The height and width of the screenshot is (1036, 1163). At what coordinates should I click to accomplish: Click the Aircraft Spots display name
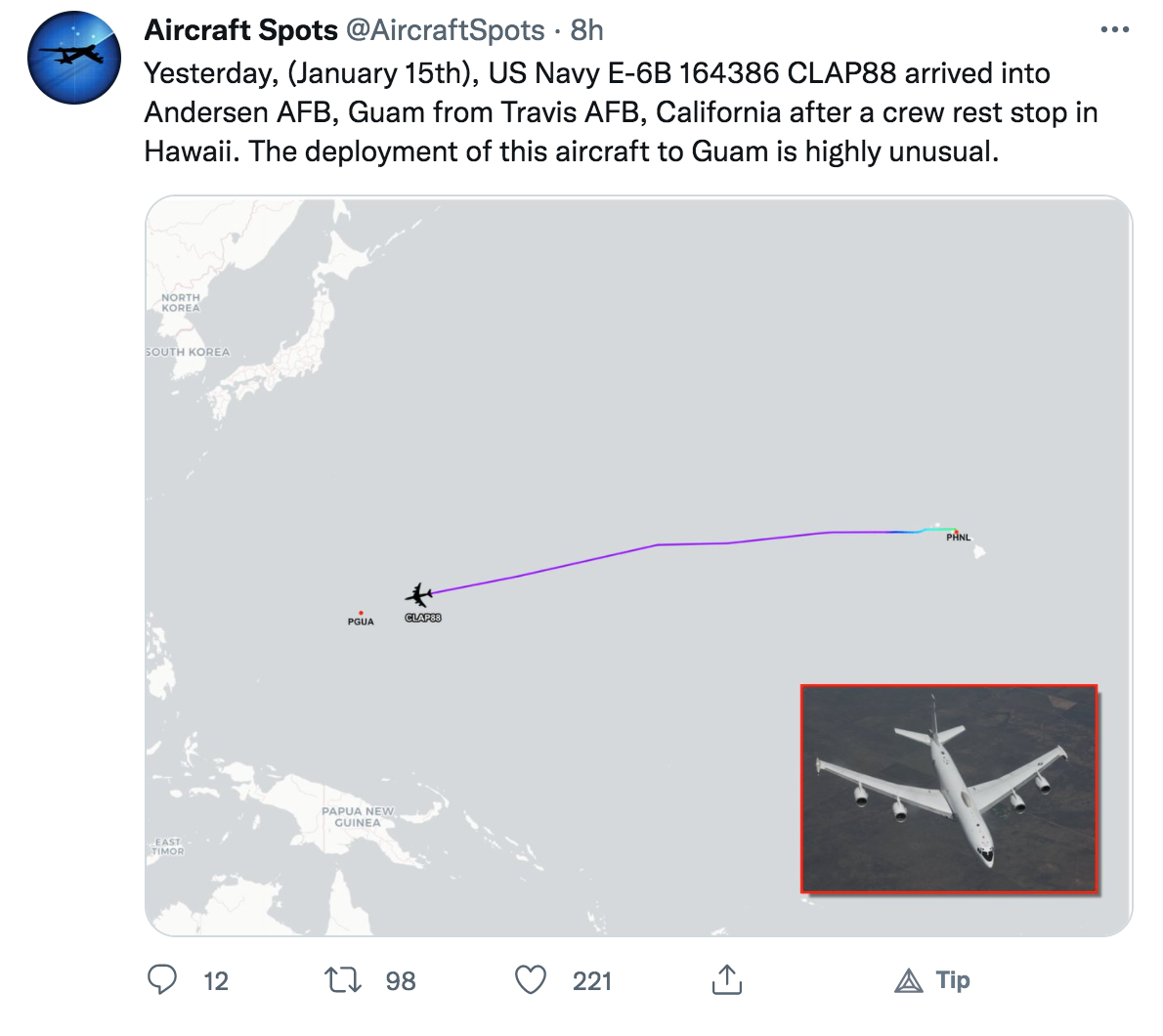[x=241, y=30]
